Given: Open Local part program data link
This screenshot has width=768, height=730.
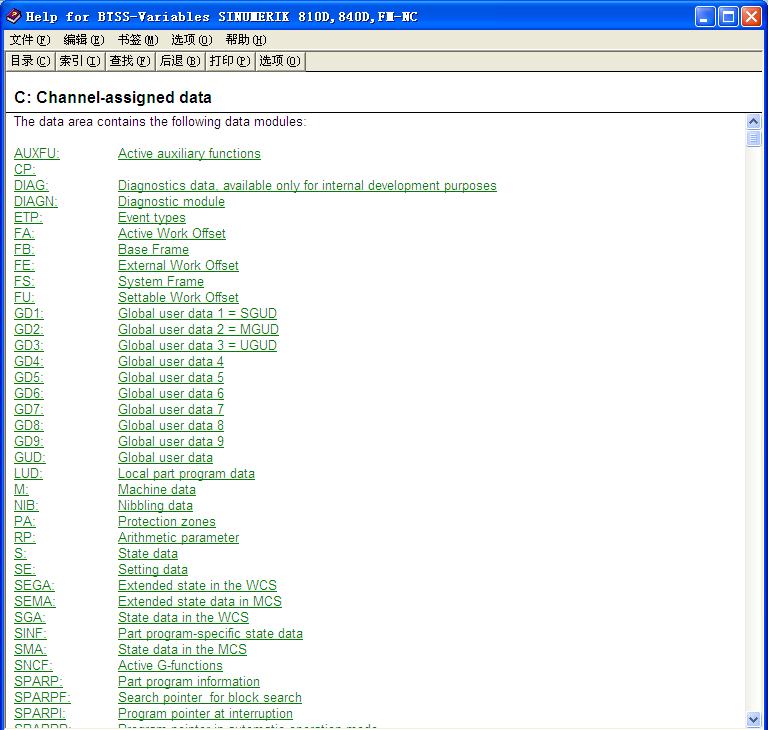Looking at the screenshot, I should pyautogui.click(x=186, y=473).
